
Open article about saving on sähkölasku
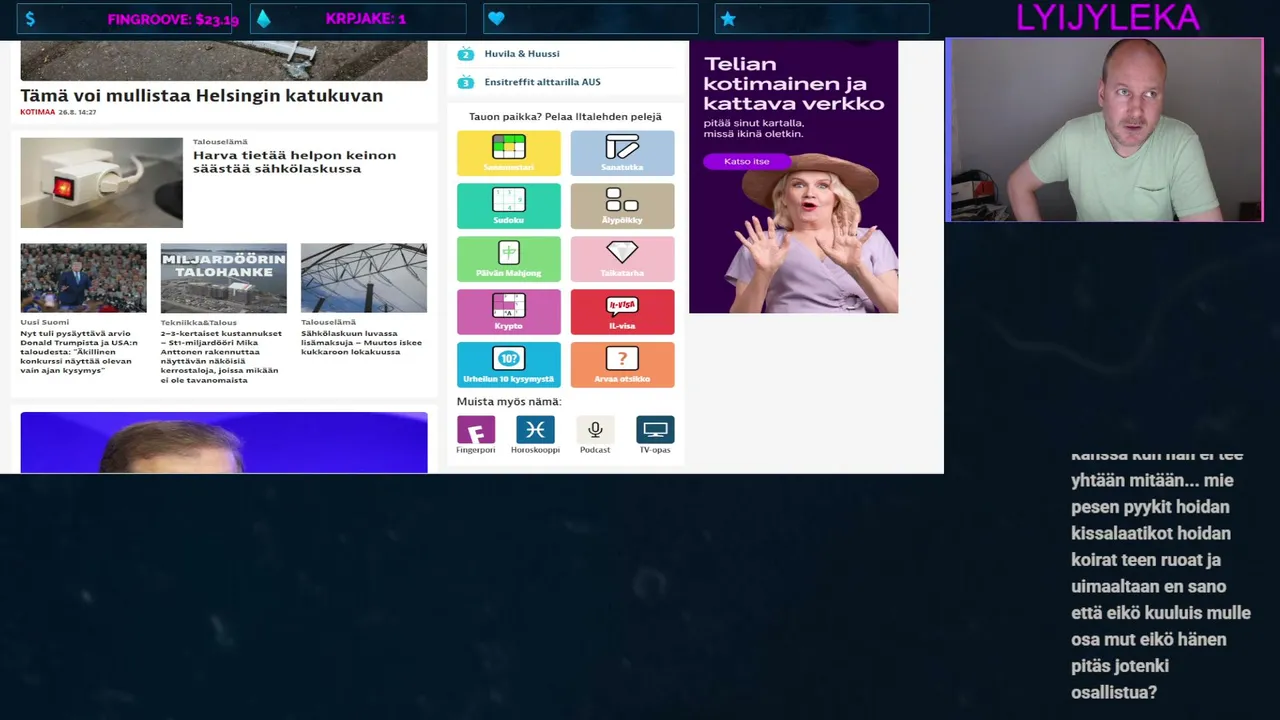click(294, 162)
